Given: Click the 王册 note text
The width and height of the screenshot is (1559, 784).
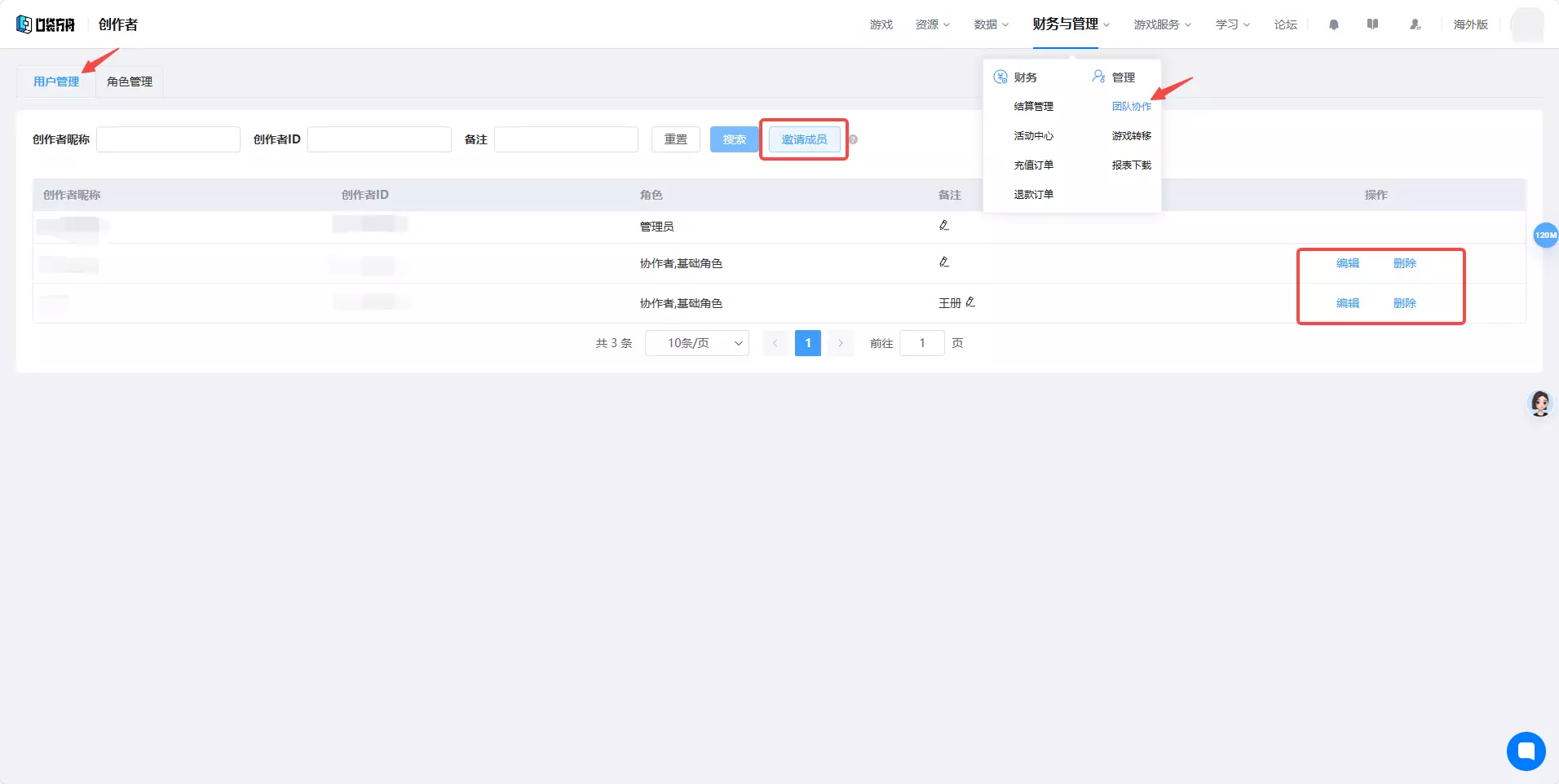Looking at the screenshot, I should click(950, 303).
